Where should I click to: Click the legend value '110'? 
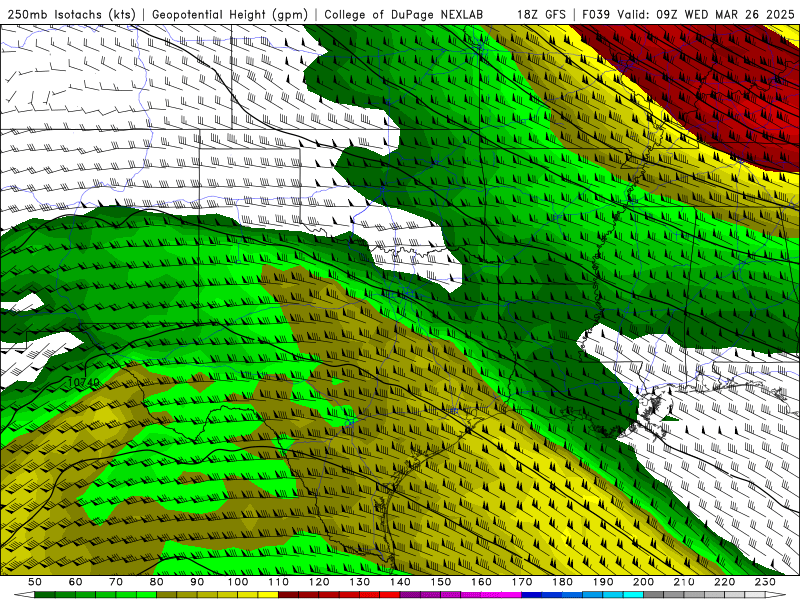(x=279, y=582)
